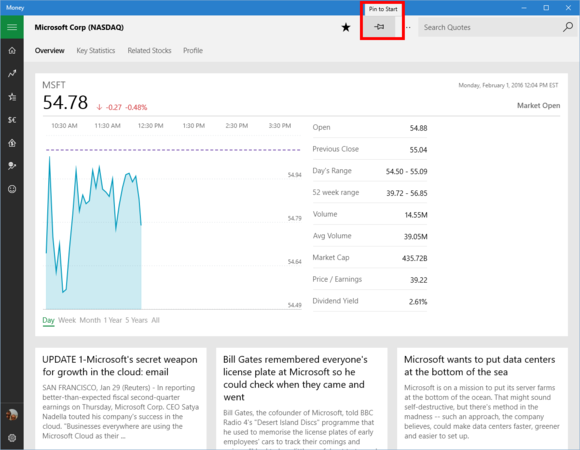This screenshot has height=450, width=580.
Task: Open the Send Feedback smiley icon
Action: 12,189
